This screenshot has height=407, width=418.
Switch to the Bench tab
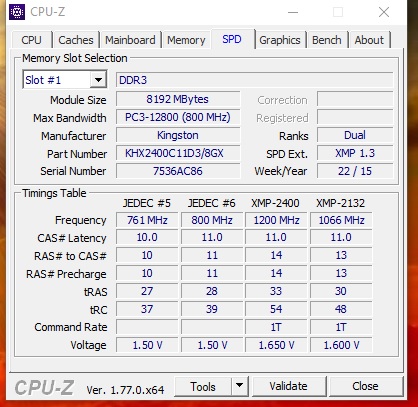tap(327, 40)
